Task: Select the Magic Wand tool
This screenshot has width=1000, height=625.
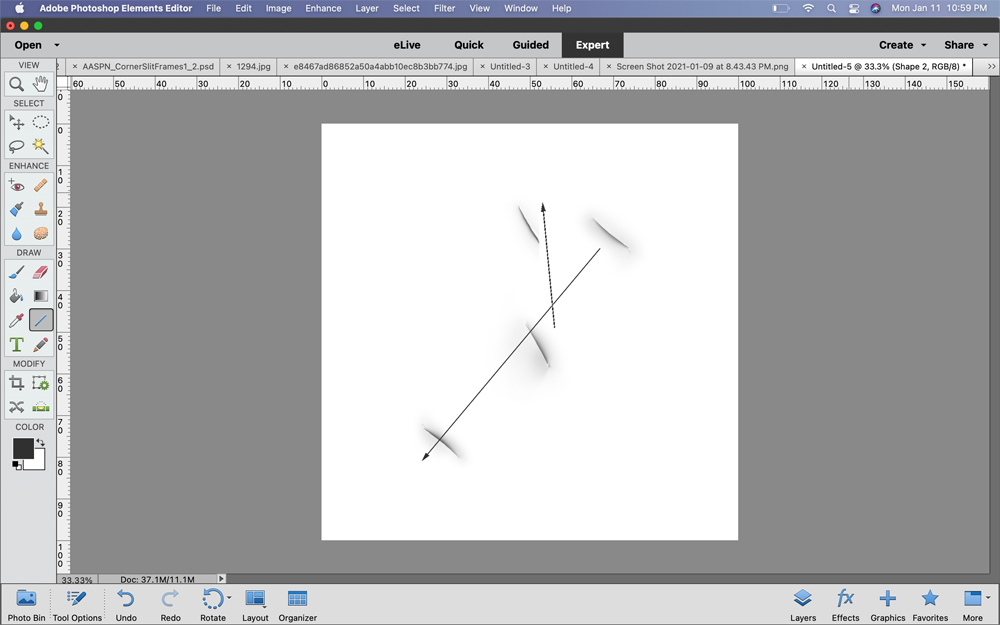Action: [x=41, y=146]
